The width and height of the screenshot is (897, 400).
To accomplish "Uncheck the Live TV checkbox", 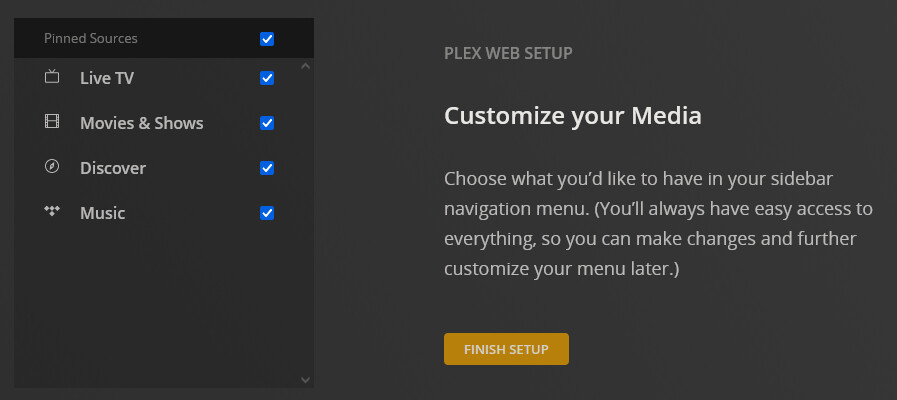I will pyautogui.click(x=267, y=78).
